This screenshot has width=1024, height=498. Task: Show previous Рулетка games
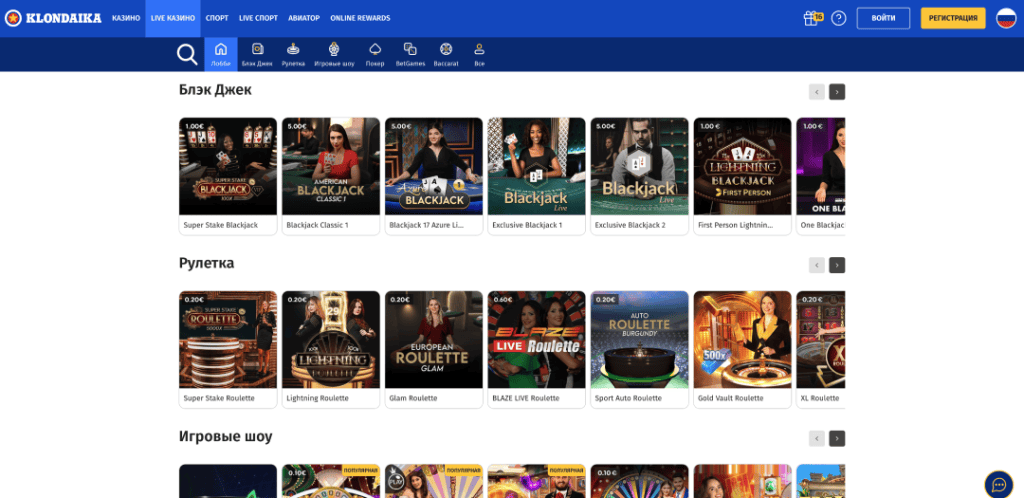817,265
